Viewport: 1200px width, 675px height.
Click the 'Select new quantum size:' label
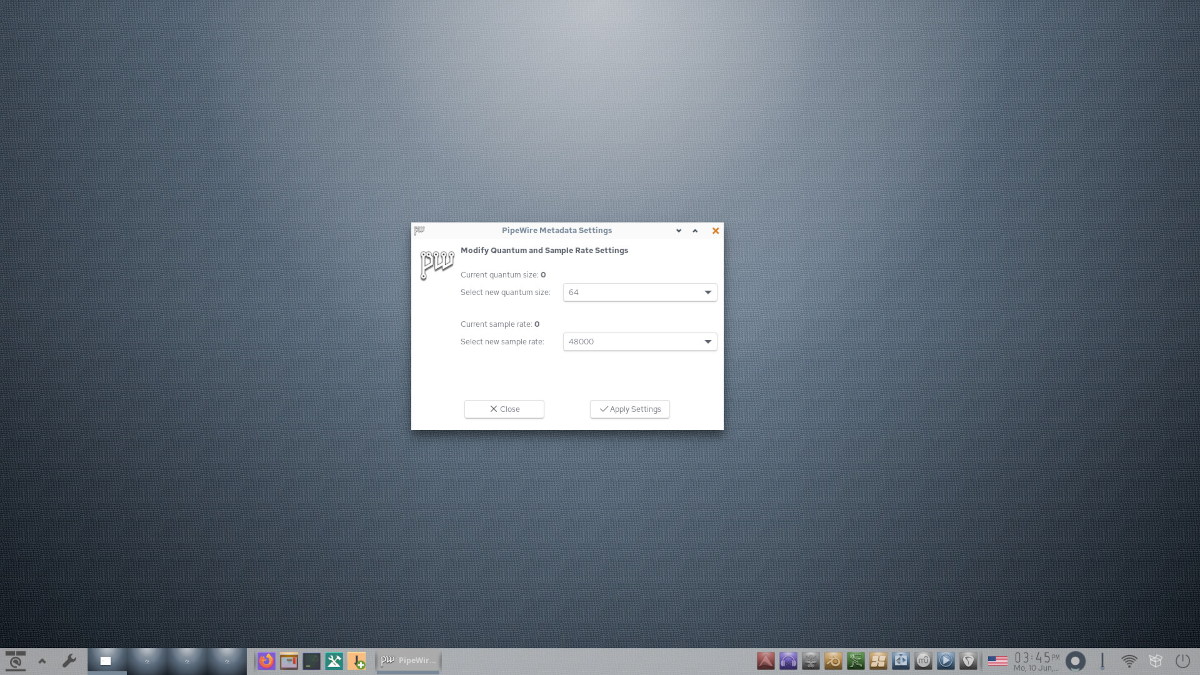click(x=505, y=292)
